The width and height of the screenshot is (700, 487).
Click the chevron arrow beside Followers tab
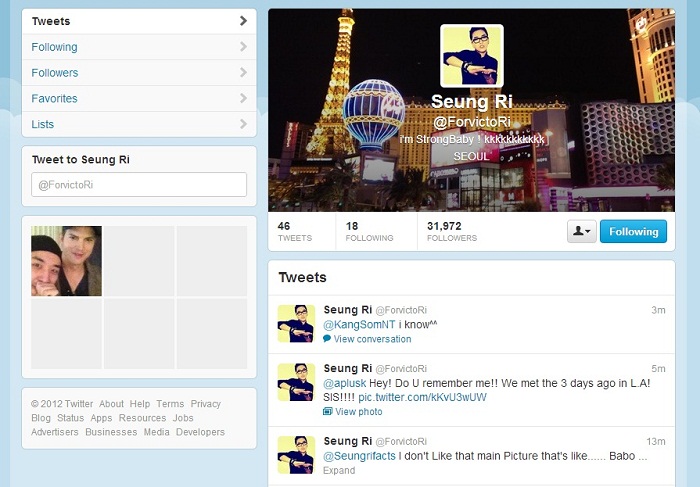[243, 72]
